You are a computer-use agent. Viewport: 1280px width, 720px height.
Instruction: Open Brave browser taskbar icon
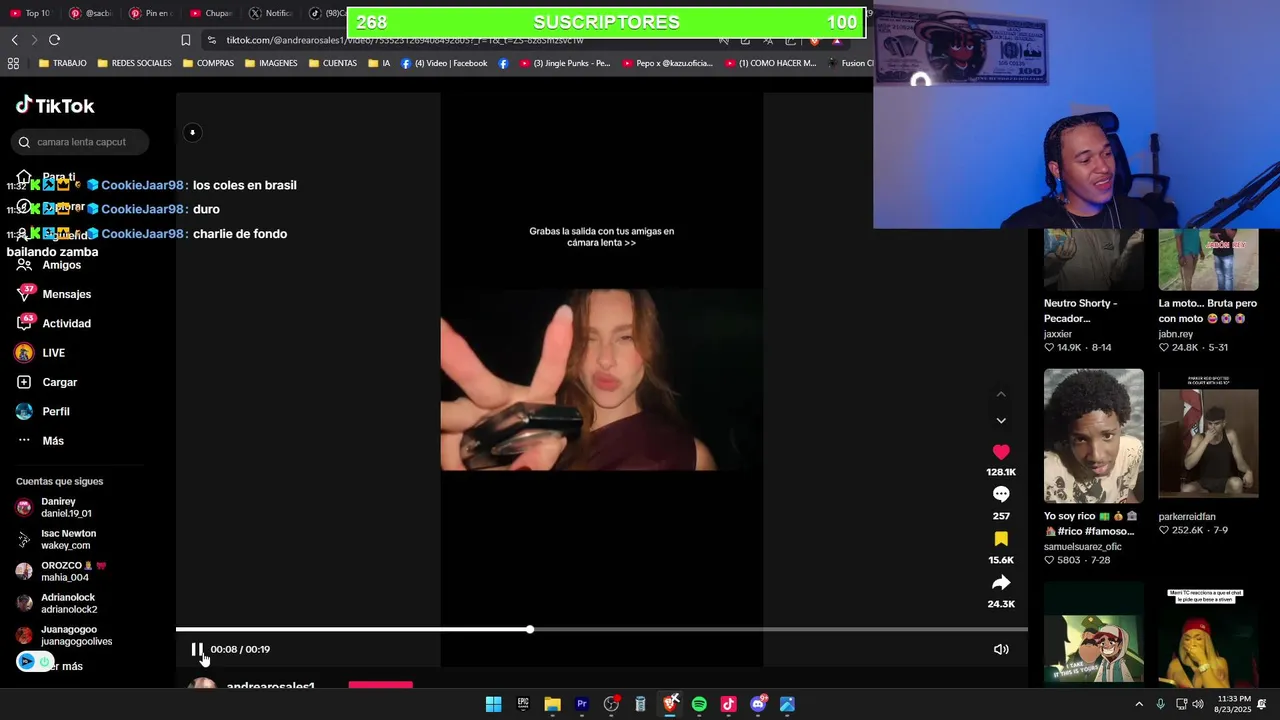(x=670, y=704)
